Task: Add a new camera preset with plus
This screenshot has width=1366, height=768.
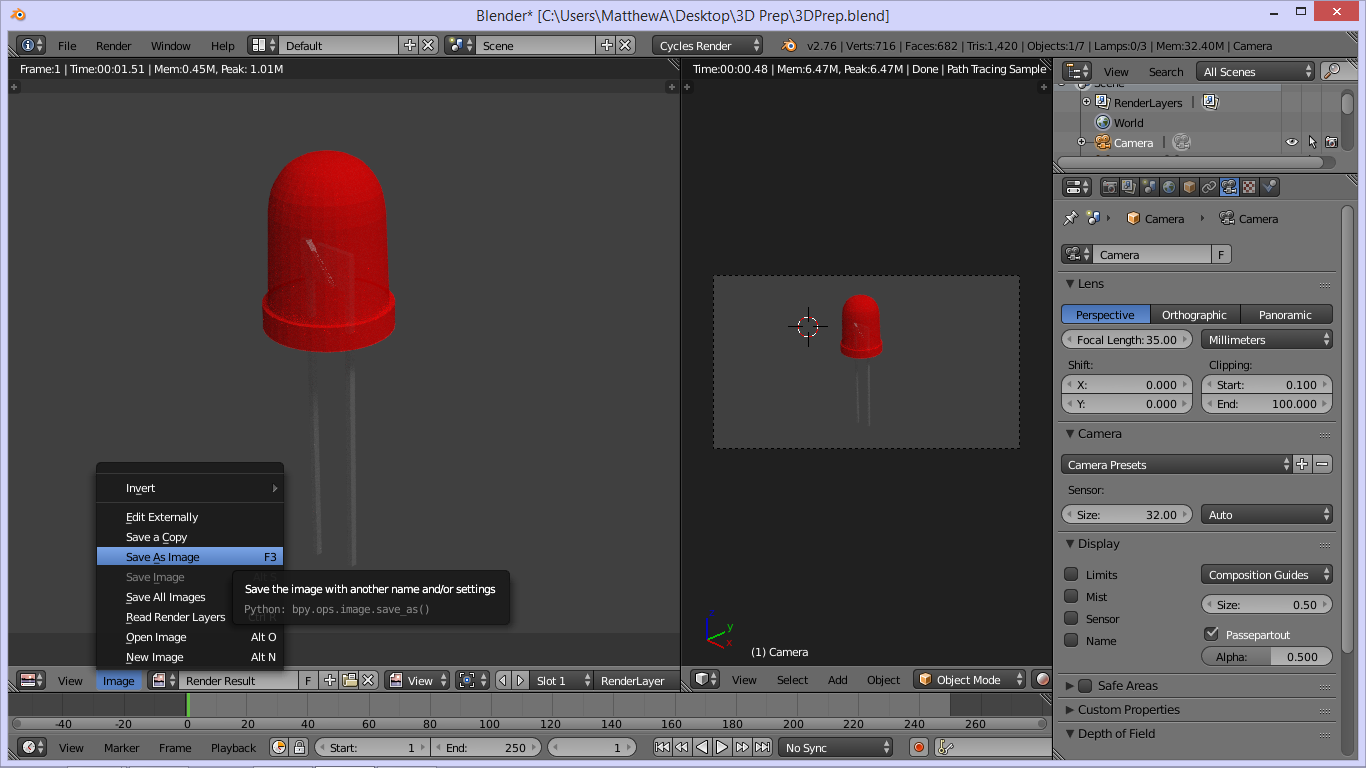Action: pos(1302,464)
